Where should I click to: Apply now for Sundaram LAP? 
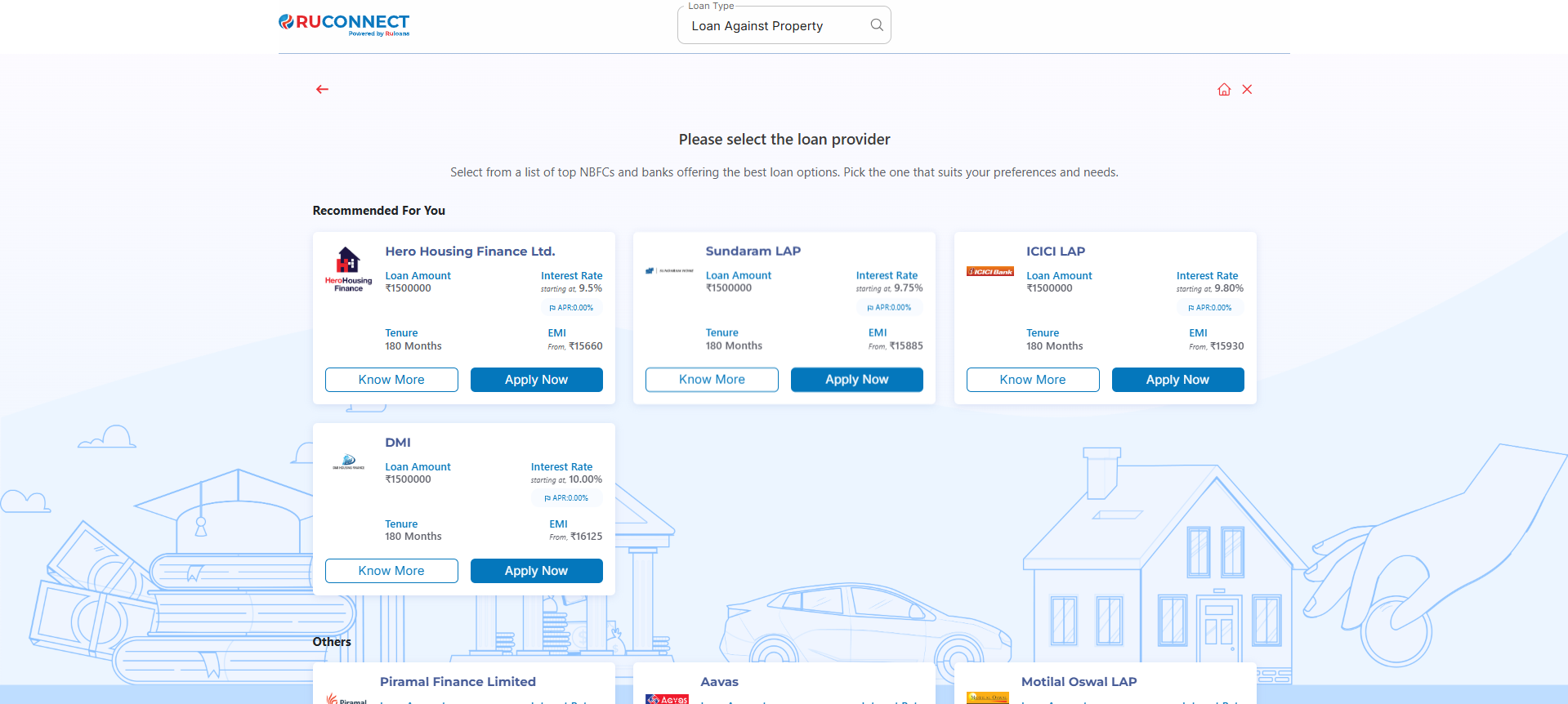856,380
